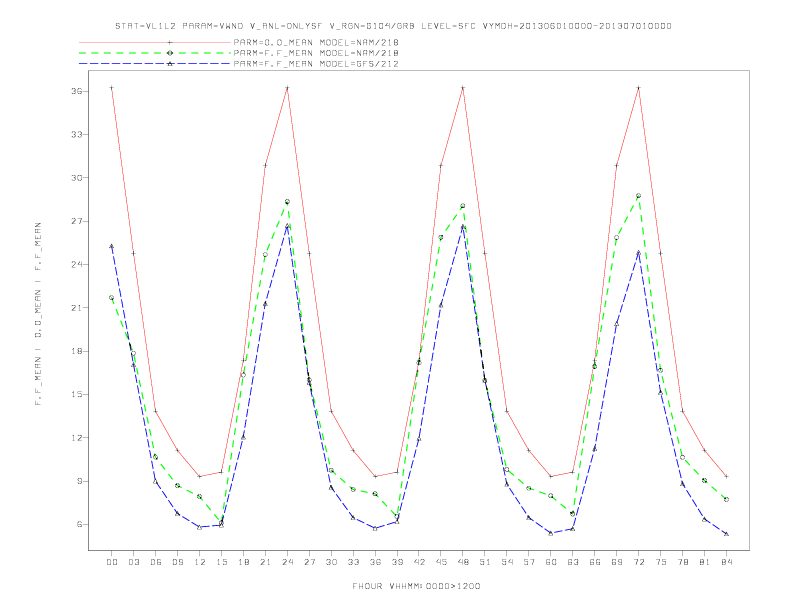Click y-axis tick label 30
792x612 pixels.
click(77, 178)
